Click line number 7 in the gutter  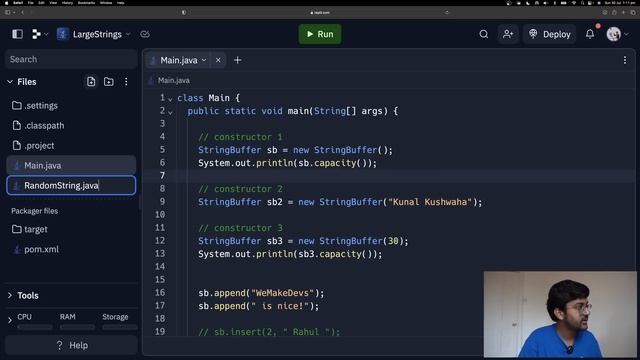point(162,176)
